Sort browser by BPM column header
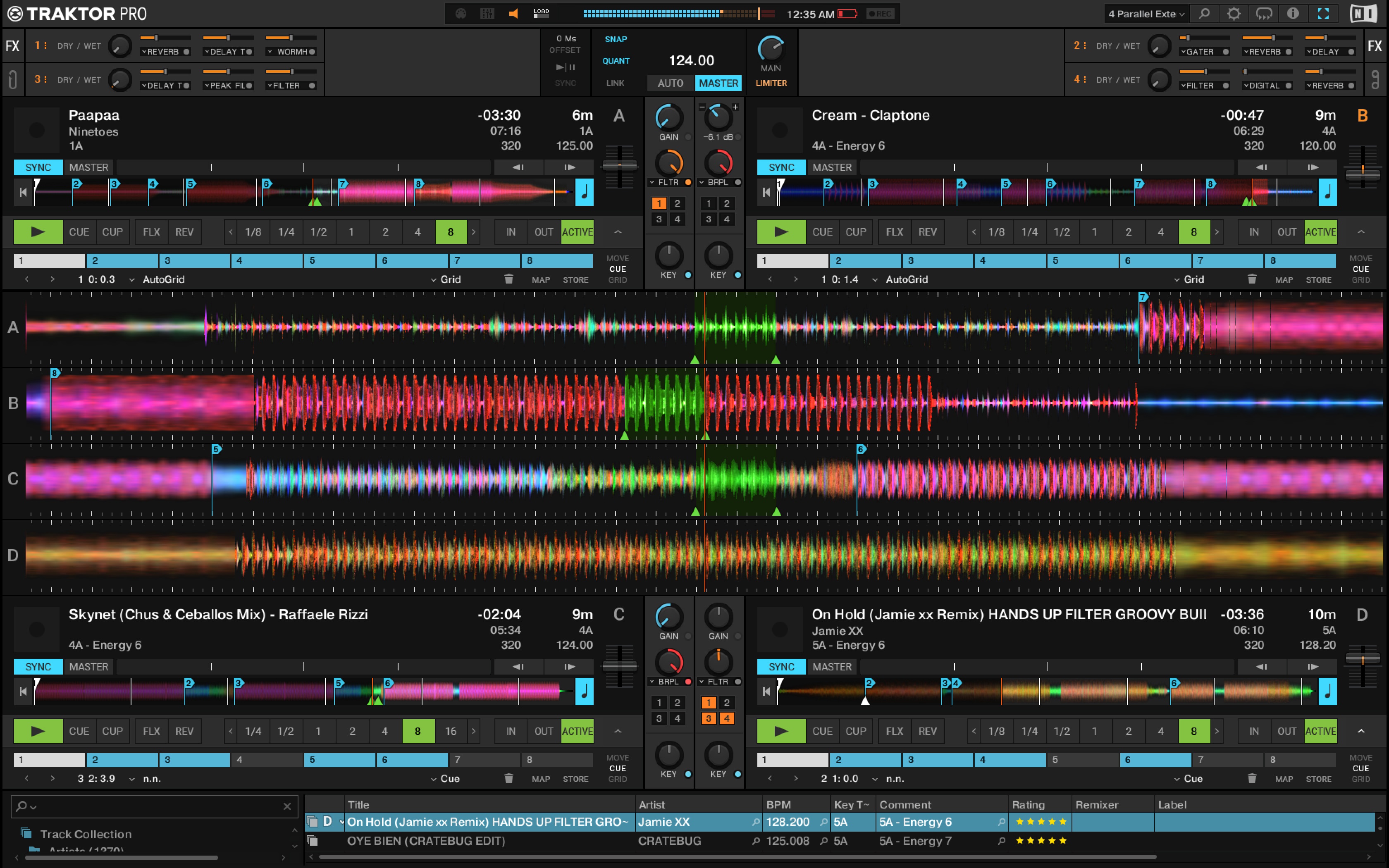Screen dimensions: 1389x868 pyautogui.click(x=795, y=805)
